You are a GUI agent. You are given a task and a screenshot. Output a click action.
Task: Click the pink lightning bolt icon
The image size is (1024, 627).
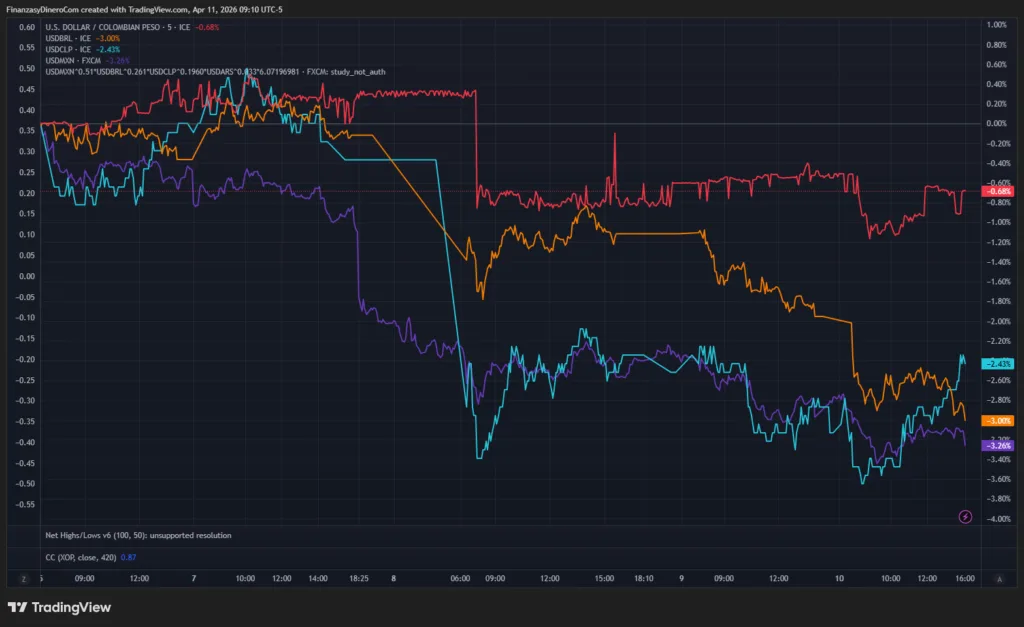click(964, 516)
